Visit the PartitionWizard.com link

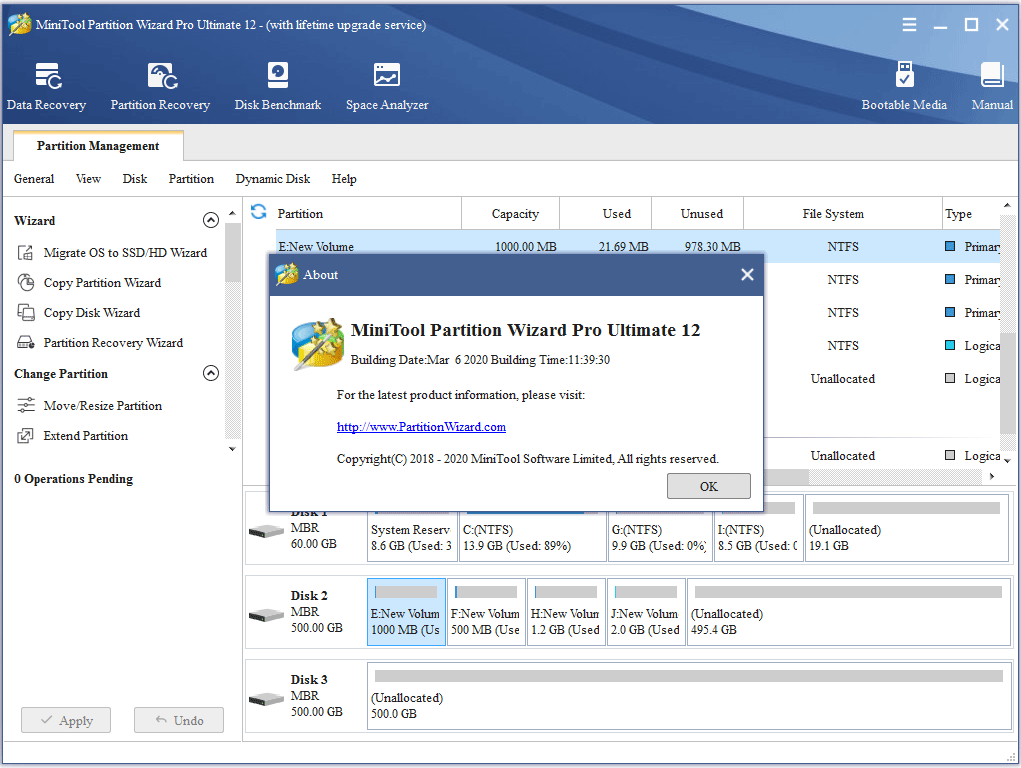(x=421, y=427)
